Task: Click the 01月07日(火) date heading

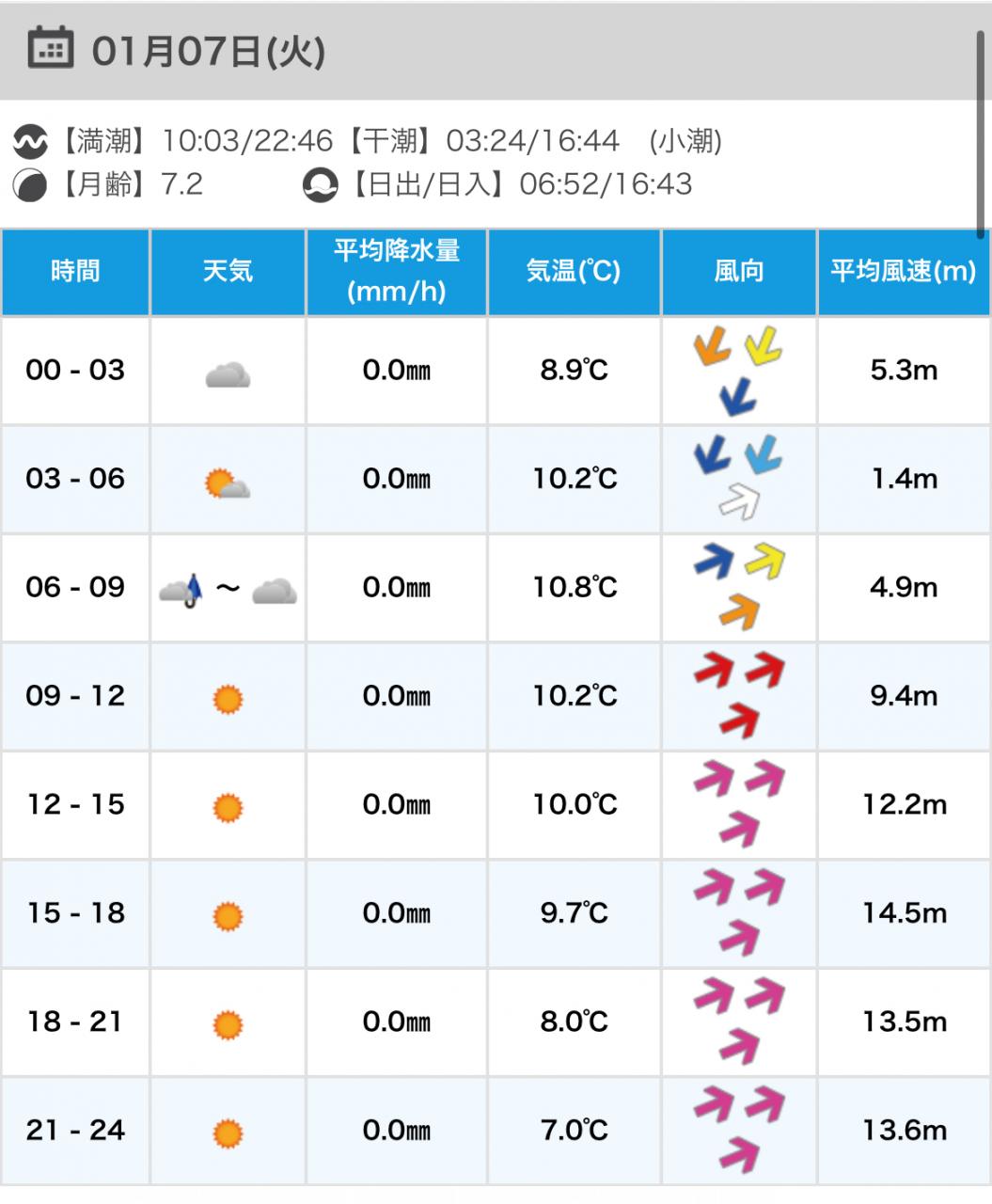Action: click(x=208, y=51)
